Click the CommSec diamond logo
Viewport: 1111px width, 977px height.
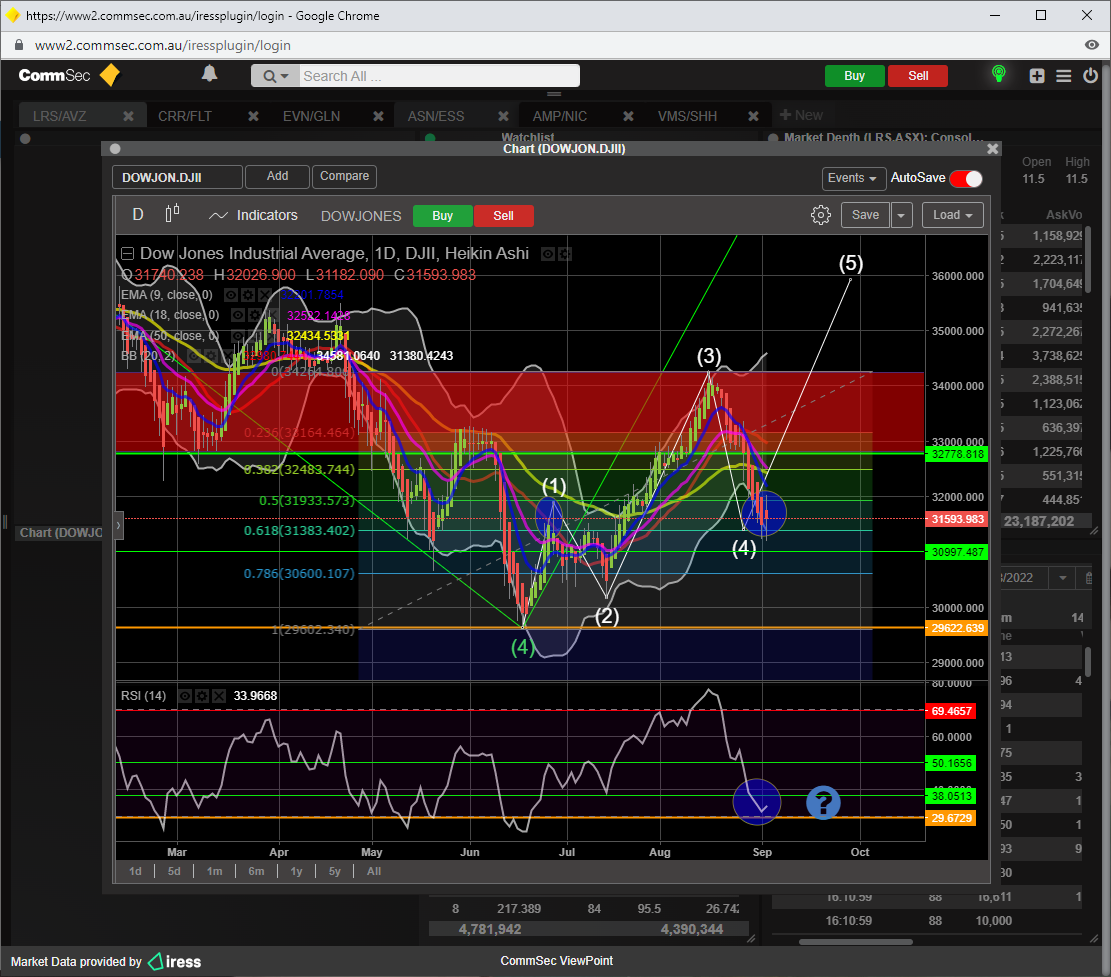110,75
